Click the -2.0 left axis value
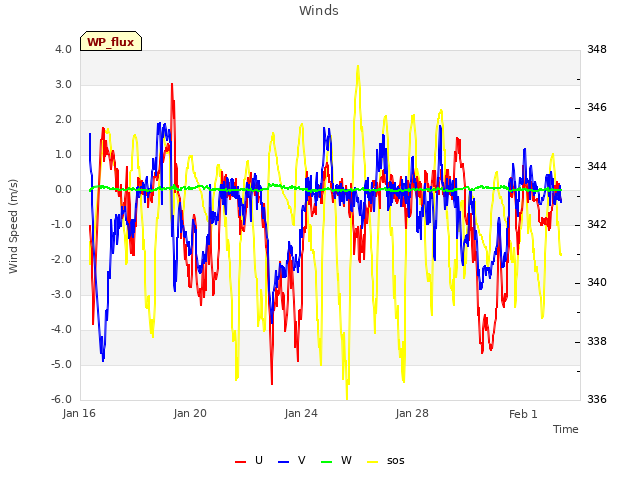Screen dimensions: 640x480 [x=61, y=260]
